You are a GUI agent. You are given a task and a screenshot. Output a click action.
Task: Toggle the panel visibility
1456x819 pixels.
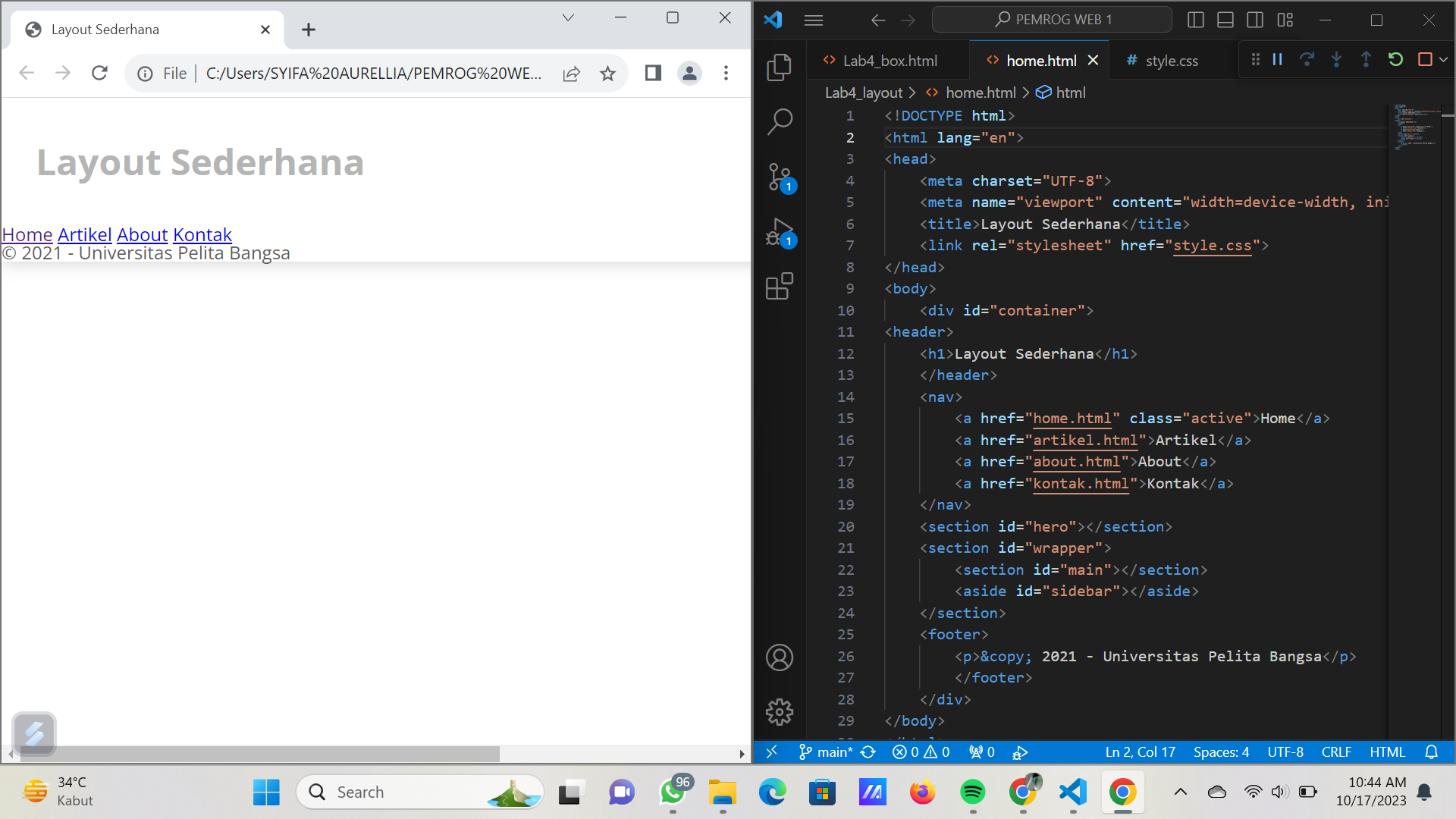[1225, 20]
